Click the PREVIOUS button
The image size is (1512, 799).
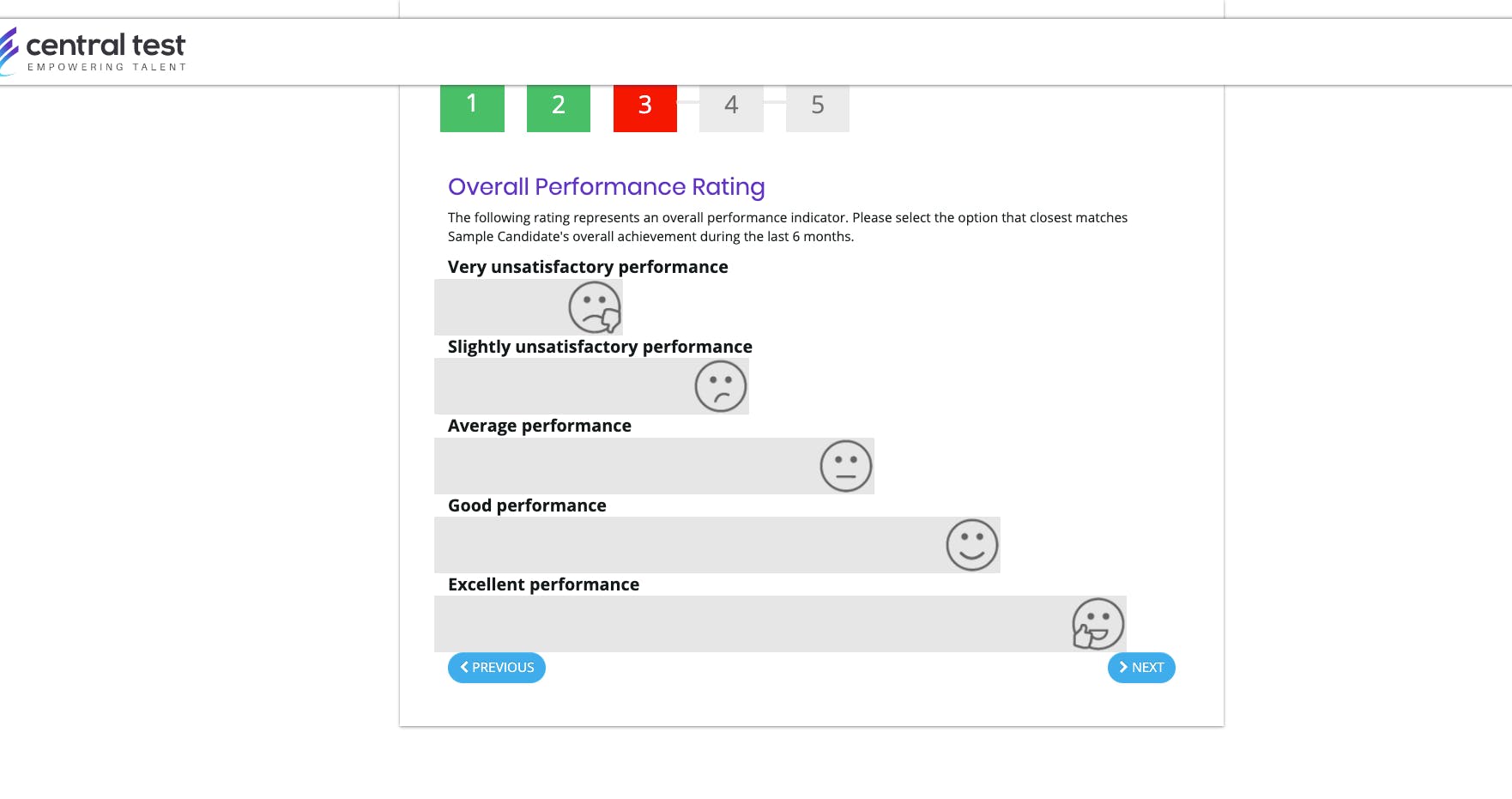click(497, 668)
